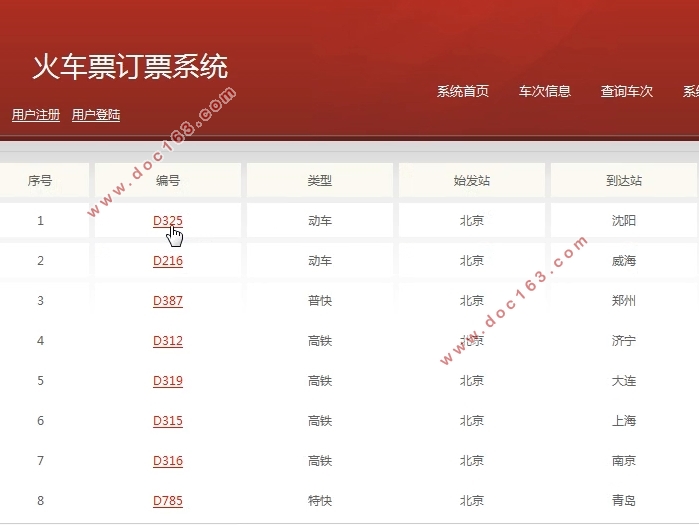
Task: Click 南京 destination cell
Action: [624, 461]
